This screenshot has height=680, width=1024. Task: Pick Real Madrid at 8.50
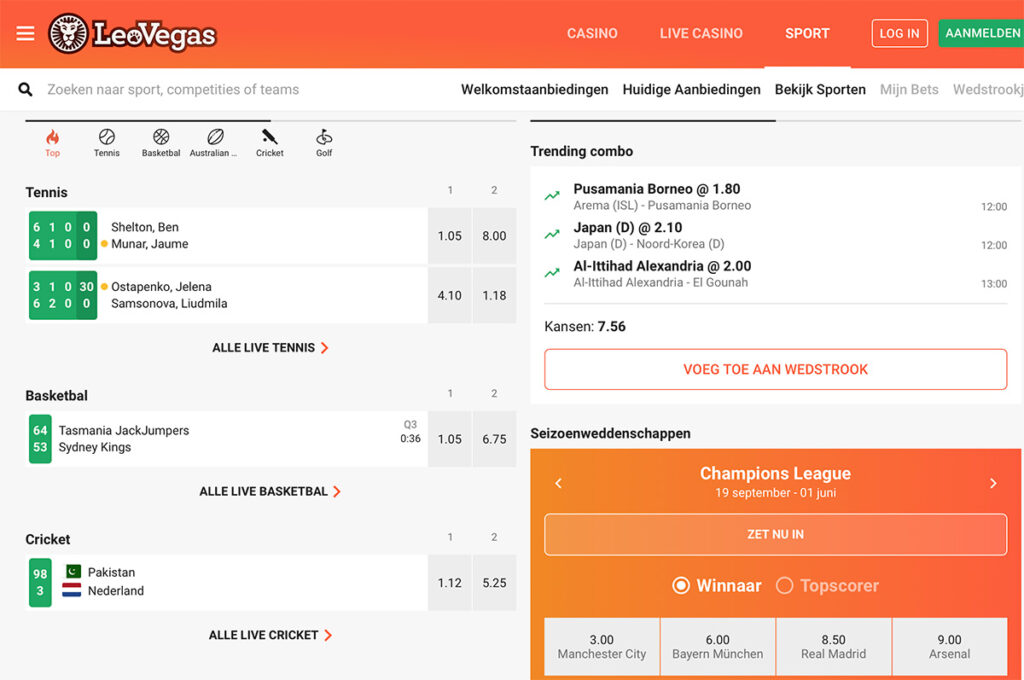[833, 646]
